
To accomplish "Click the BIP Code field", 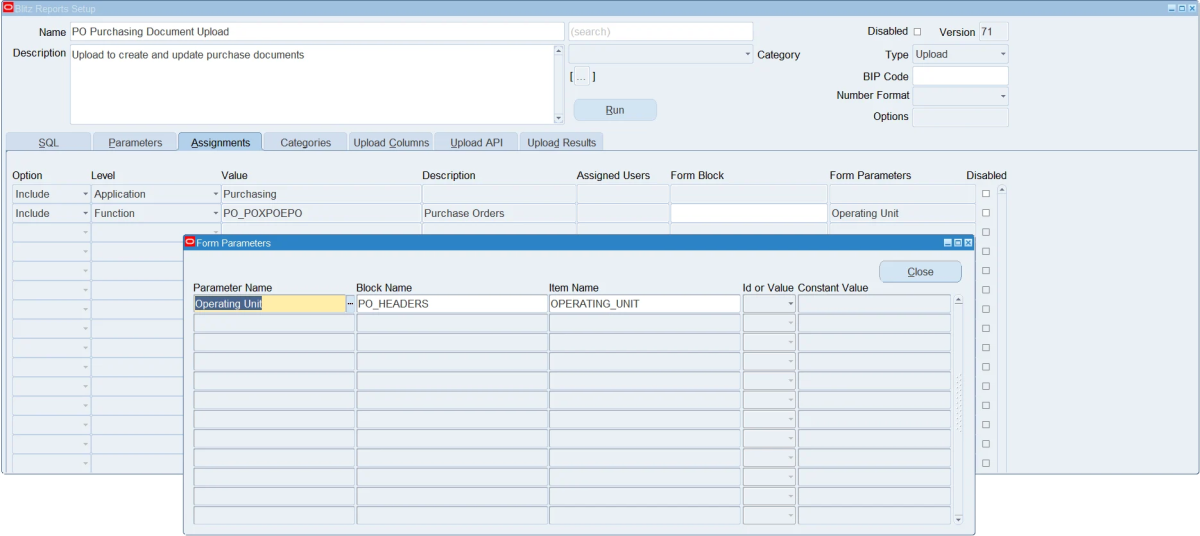I will tap(960, 76).
